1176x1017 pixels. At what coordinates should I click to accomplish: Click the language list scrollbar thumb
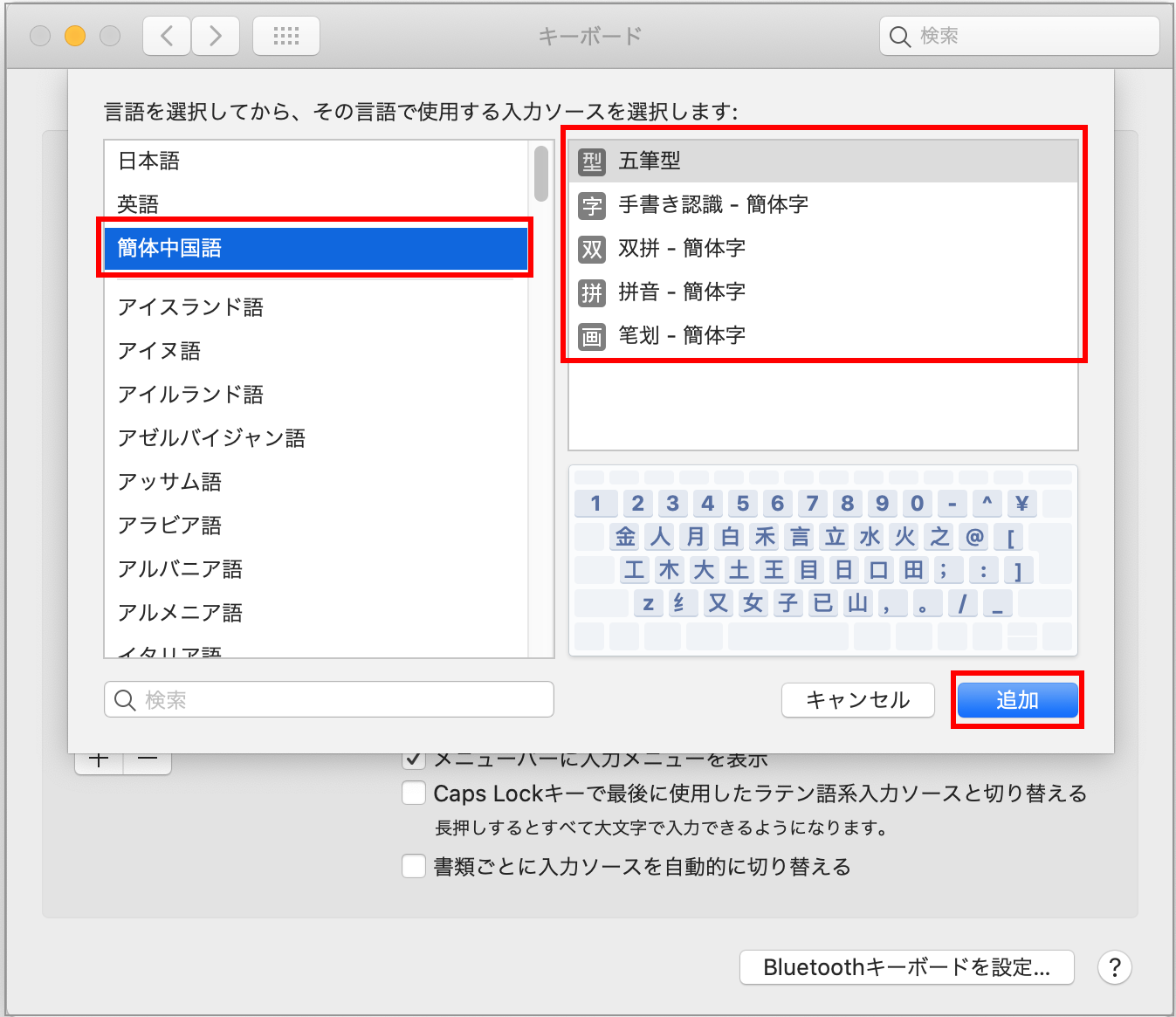point(541,173)
